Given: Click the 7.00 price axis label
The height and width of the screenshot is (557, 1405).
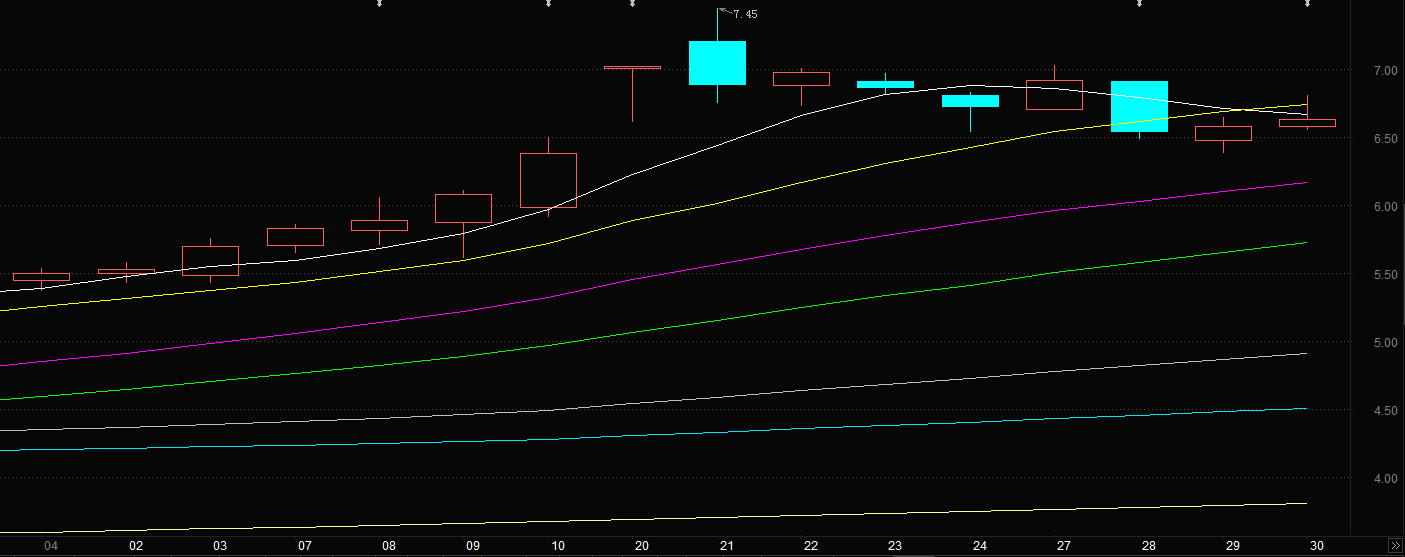Looking at the screenshot, I should click(1385, 71).
